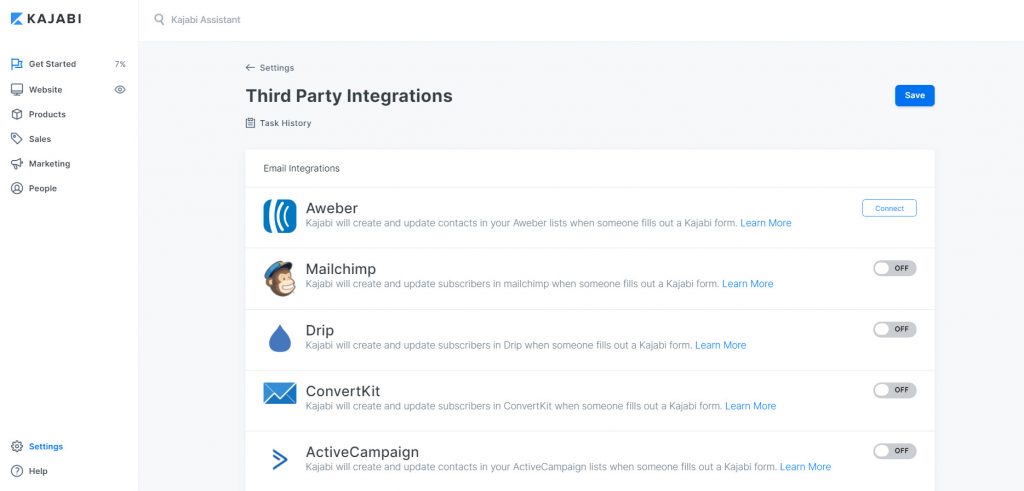Click the Get Started flag icon
Viewport: 1024px width, 491px height.
pos(17,64)
